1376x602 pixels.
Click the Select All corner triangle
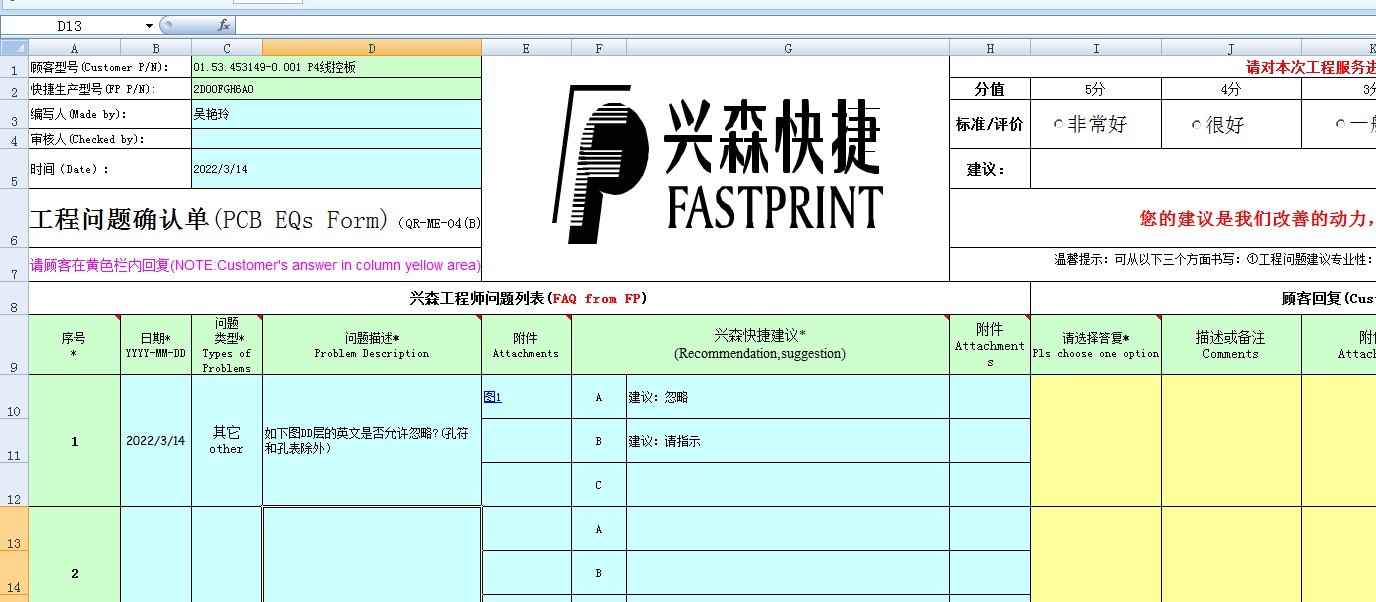14,47
